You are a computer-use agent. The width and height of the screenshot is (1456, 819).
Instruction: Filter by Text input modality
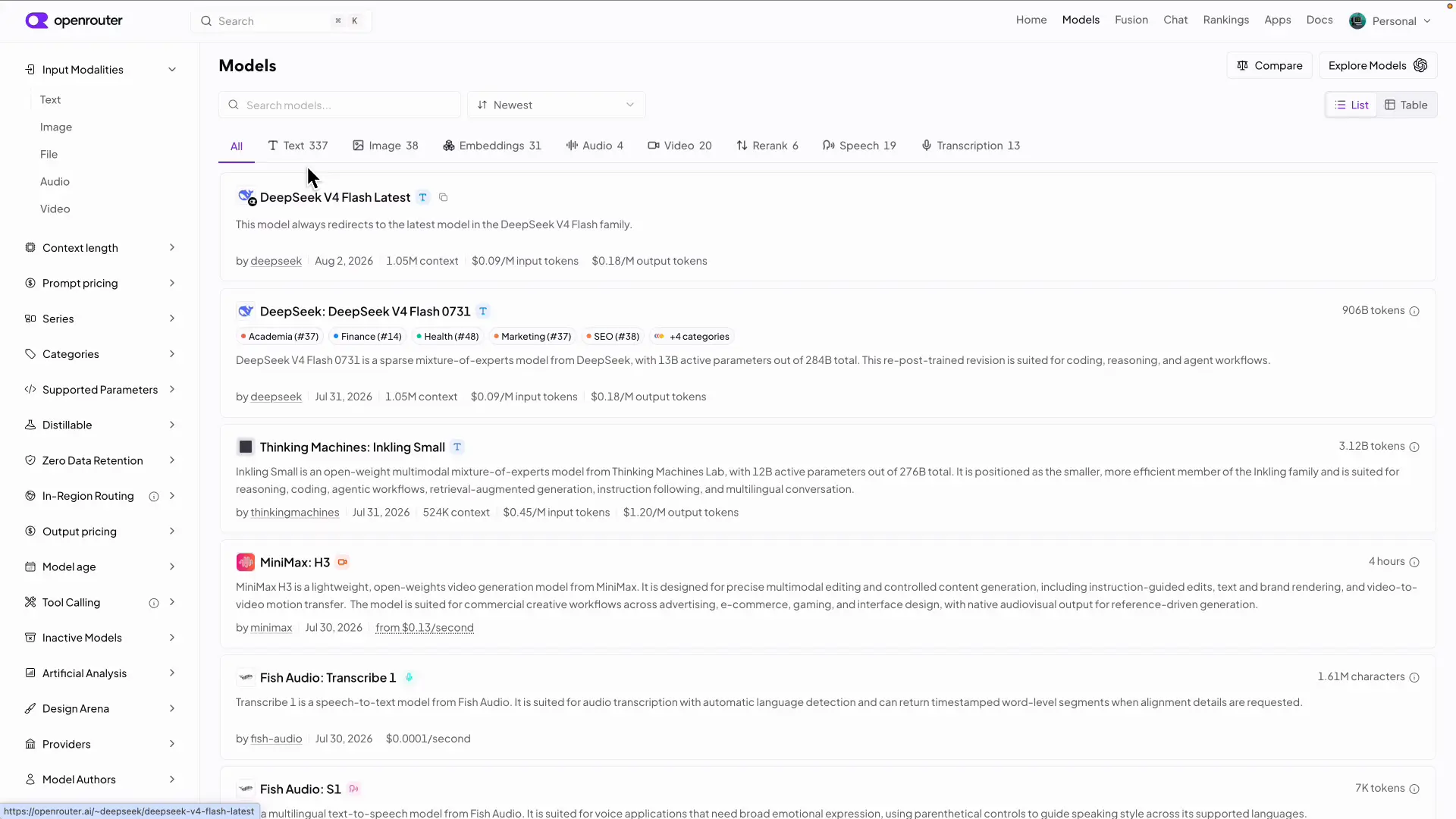[x=51, y=100]
